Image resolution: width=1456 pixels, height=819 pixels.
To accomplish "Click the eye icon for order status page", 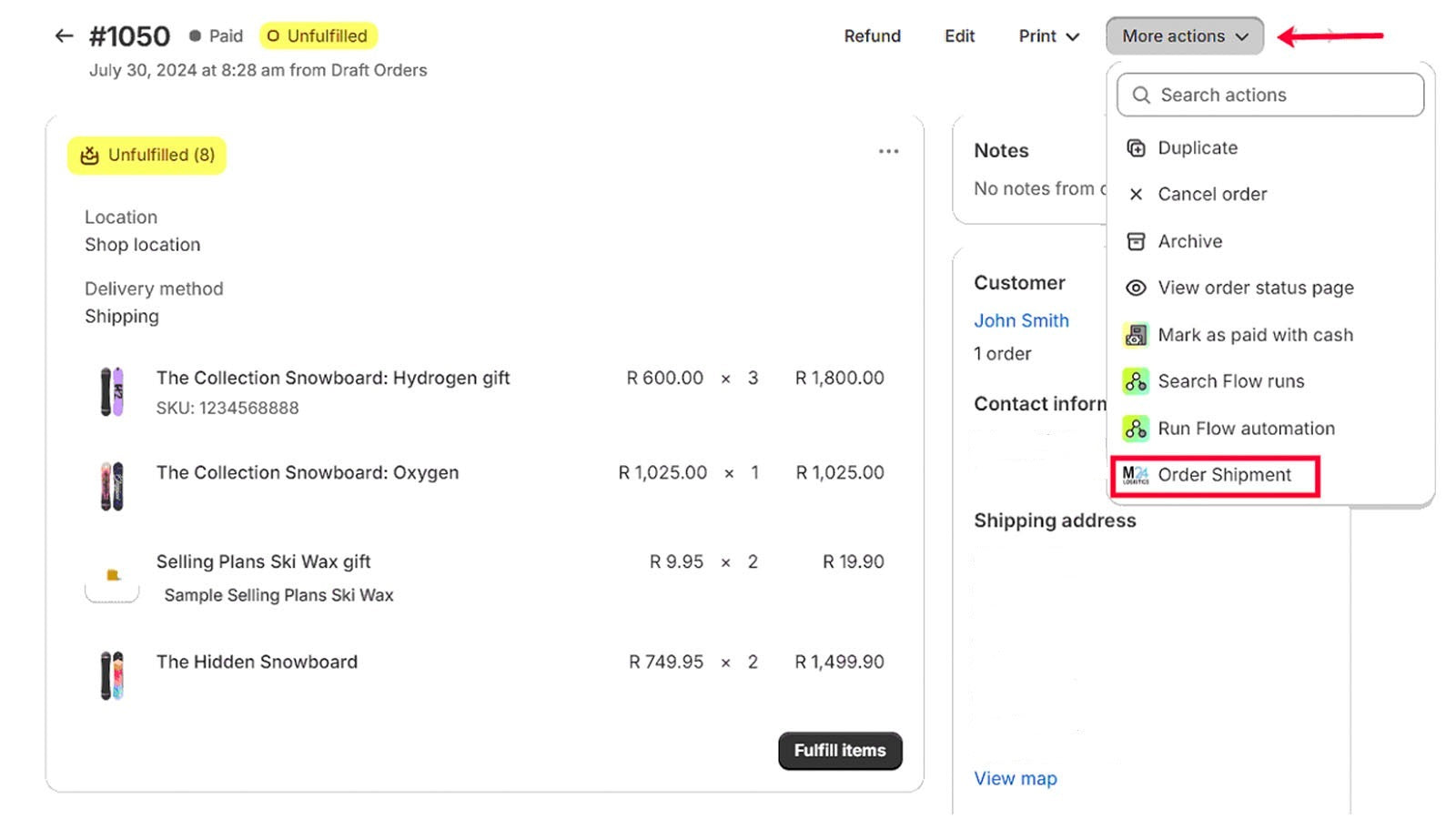I will point(1136,288).
